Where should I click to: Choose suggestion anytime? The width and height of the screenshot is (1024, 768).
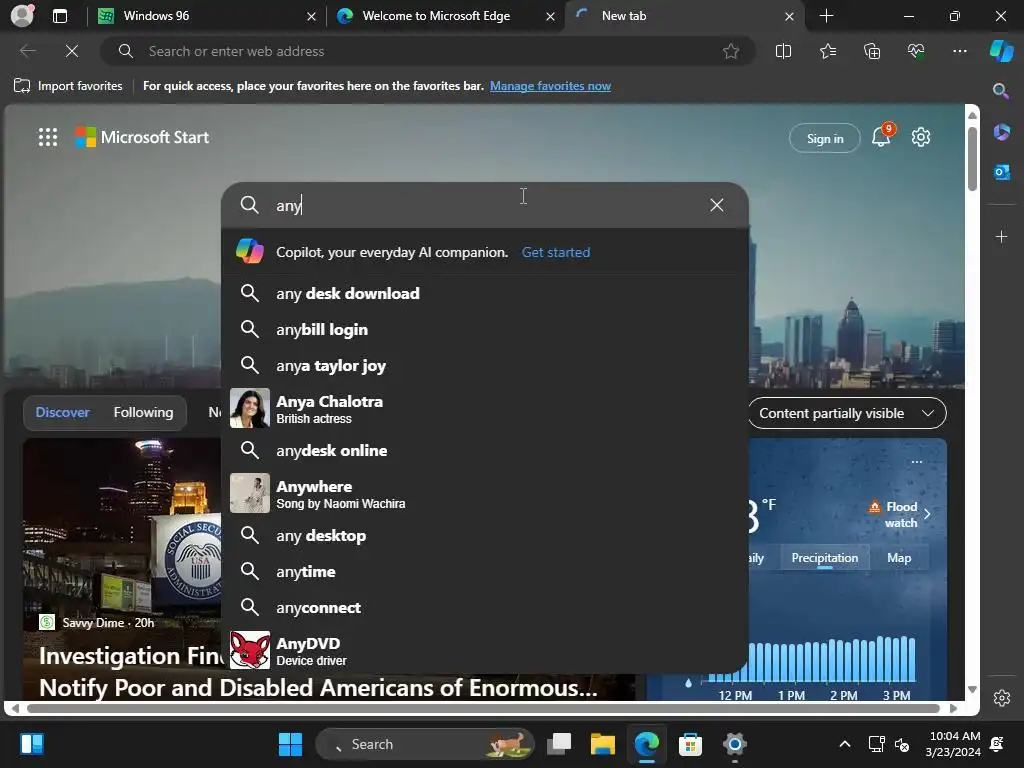[485, 571]
